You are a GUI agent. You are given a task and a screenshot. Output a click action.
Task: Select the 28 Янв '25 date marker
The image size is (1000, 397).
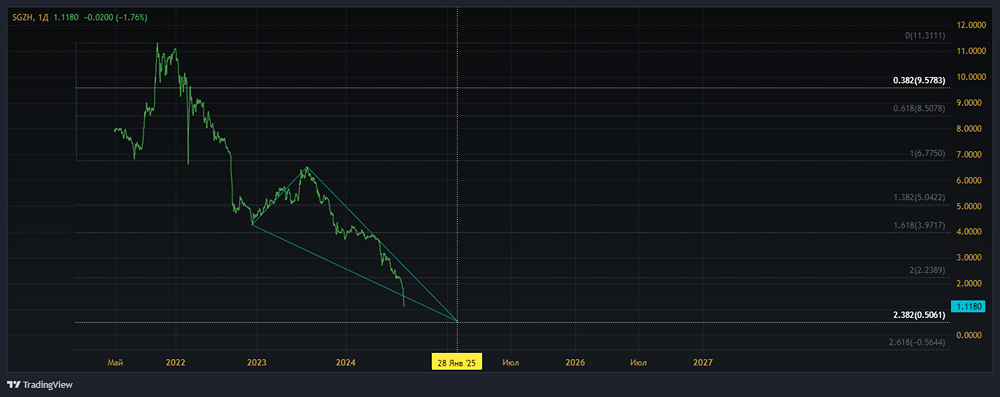pos(457,363)
